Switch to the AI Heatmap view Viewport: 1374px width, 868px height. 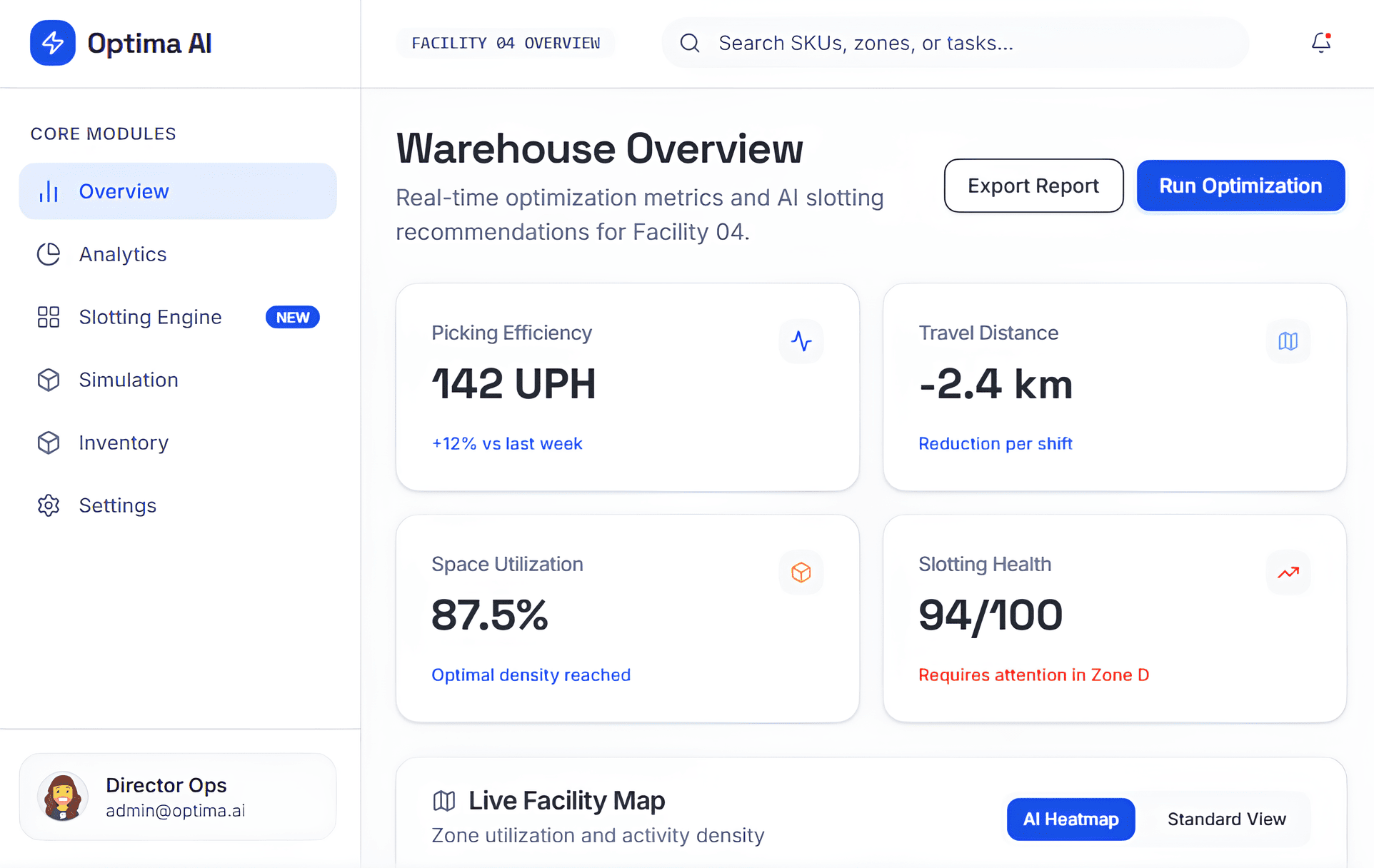click(x=1070, y=819)
